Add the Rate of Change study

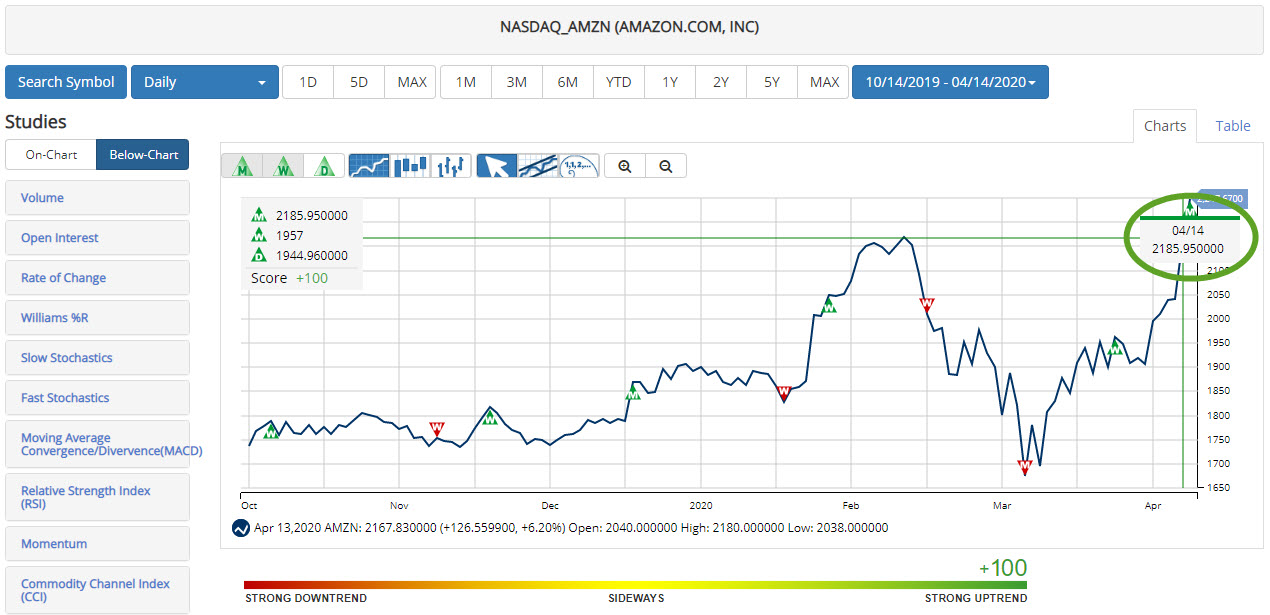click(97, 278)
